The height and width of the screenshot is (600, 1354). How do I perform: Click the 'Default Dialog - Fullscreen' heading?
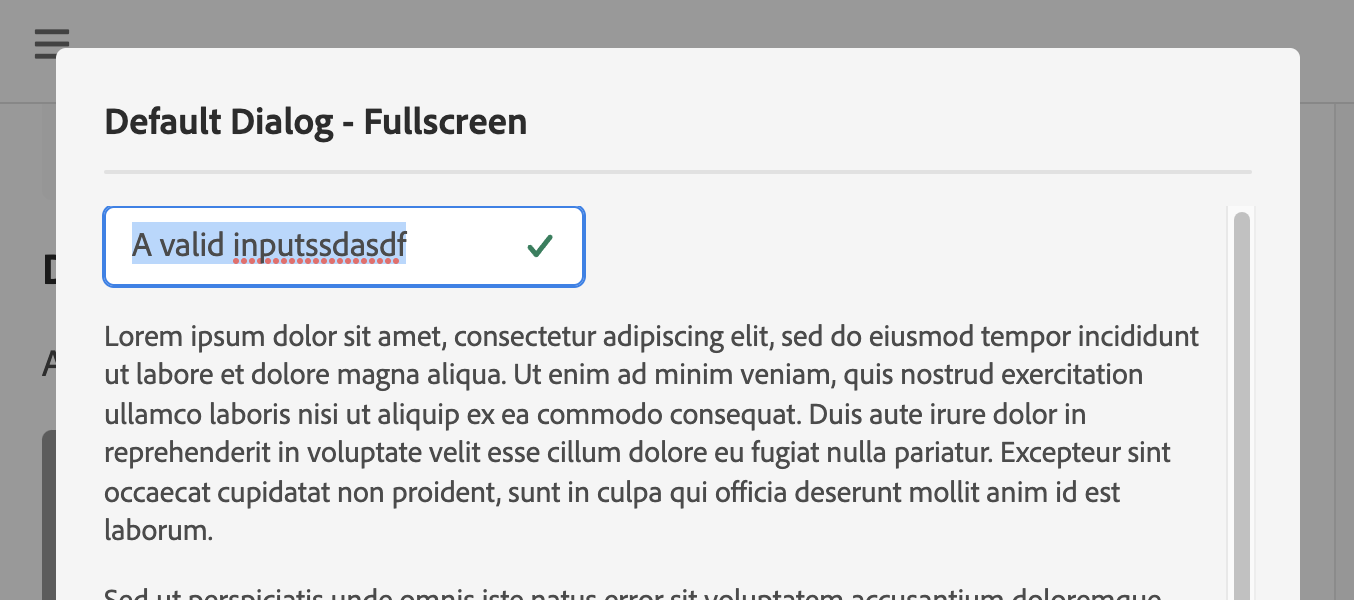[315, 121]
